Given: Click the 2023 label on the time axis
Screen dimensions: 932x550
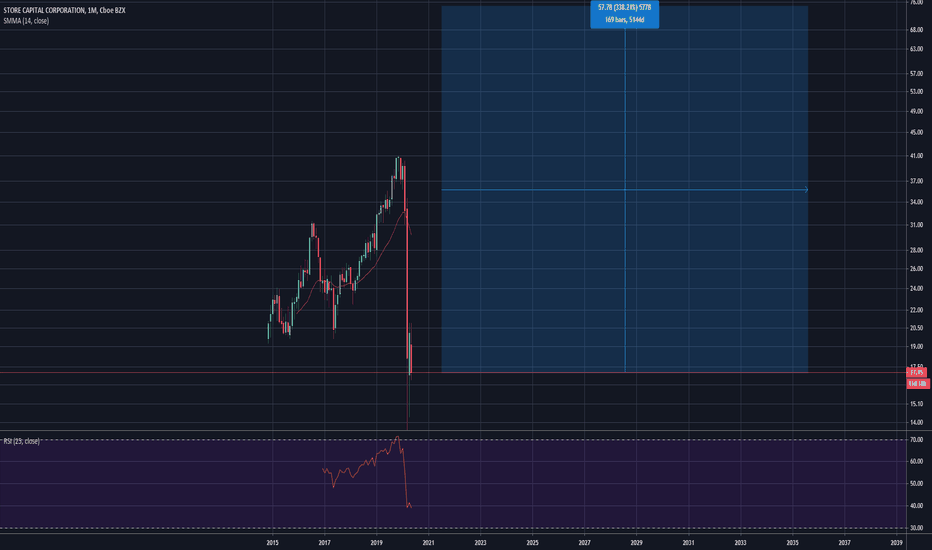Looking at the screenshot, I should click(480, 542).
